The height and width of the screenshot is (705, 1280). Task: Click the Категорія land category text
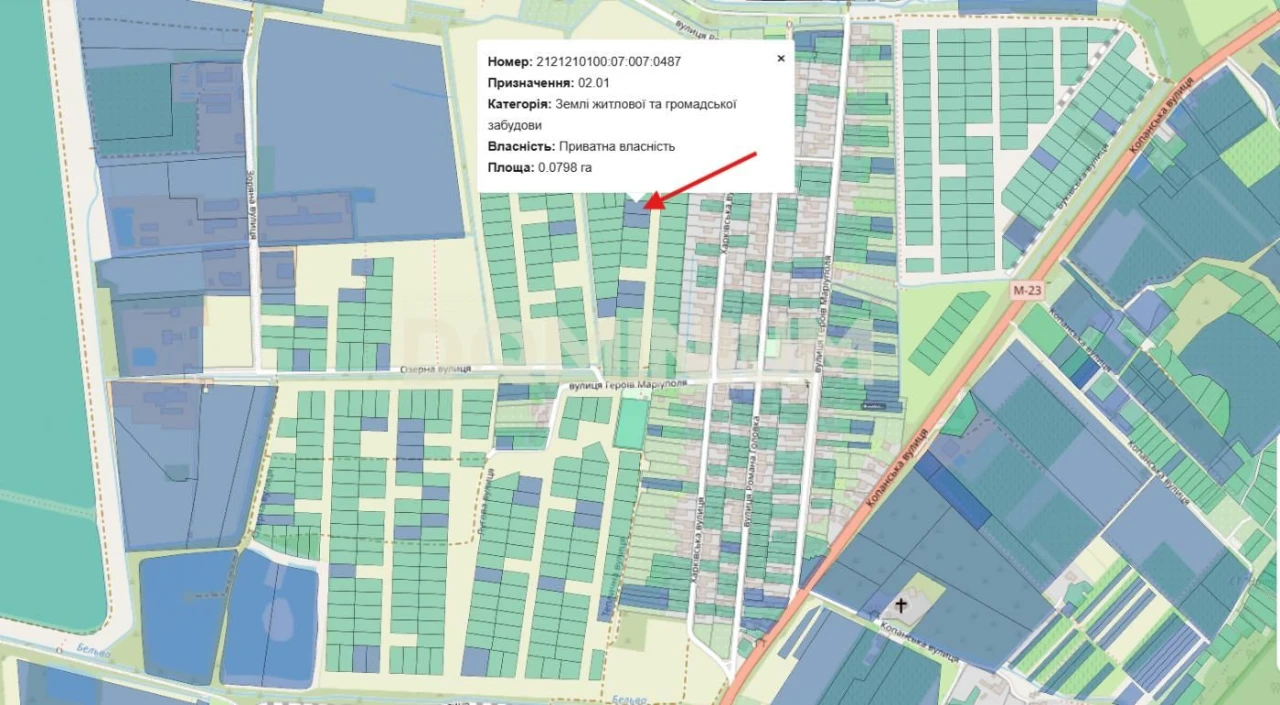click(x=612, y=114)
